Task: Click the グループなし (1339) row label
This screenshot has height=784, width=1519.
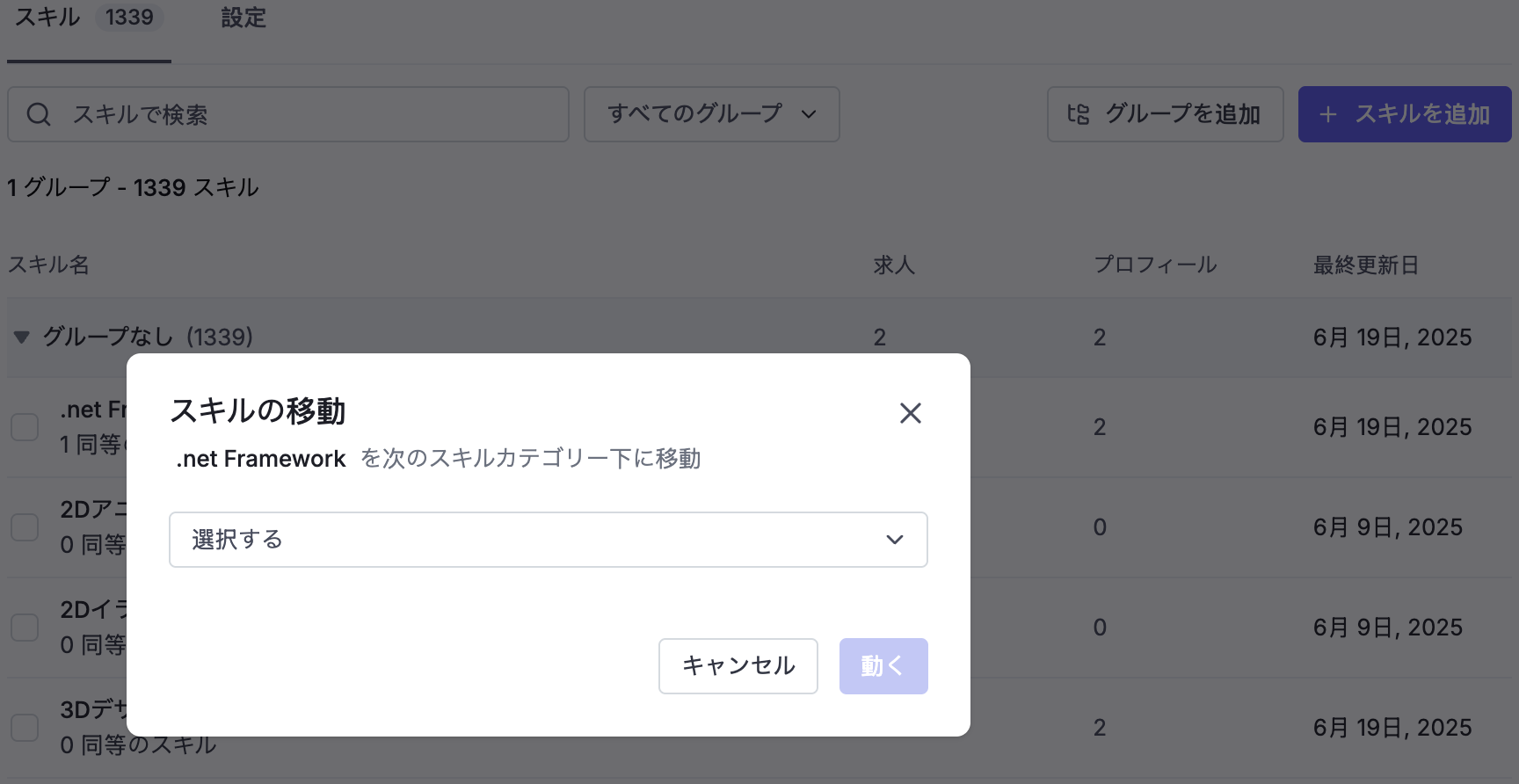Action: coord(148,338)
